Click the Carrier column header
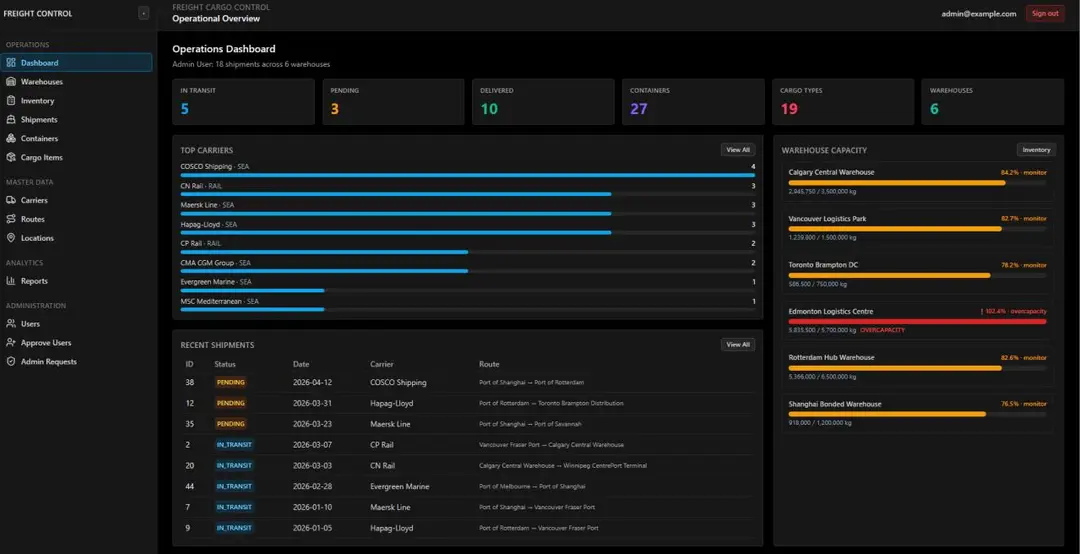This screenshot has height=554, width=1080. point(382,364)
